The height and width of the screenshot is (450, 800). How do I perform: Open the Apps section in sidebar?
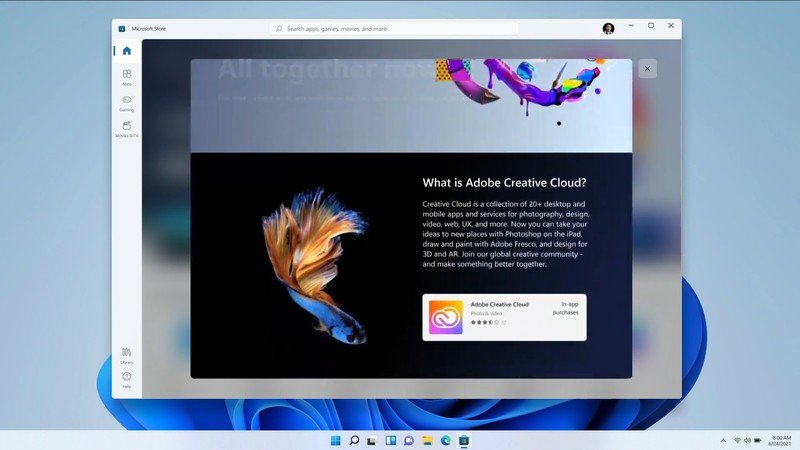click(127, 77)
